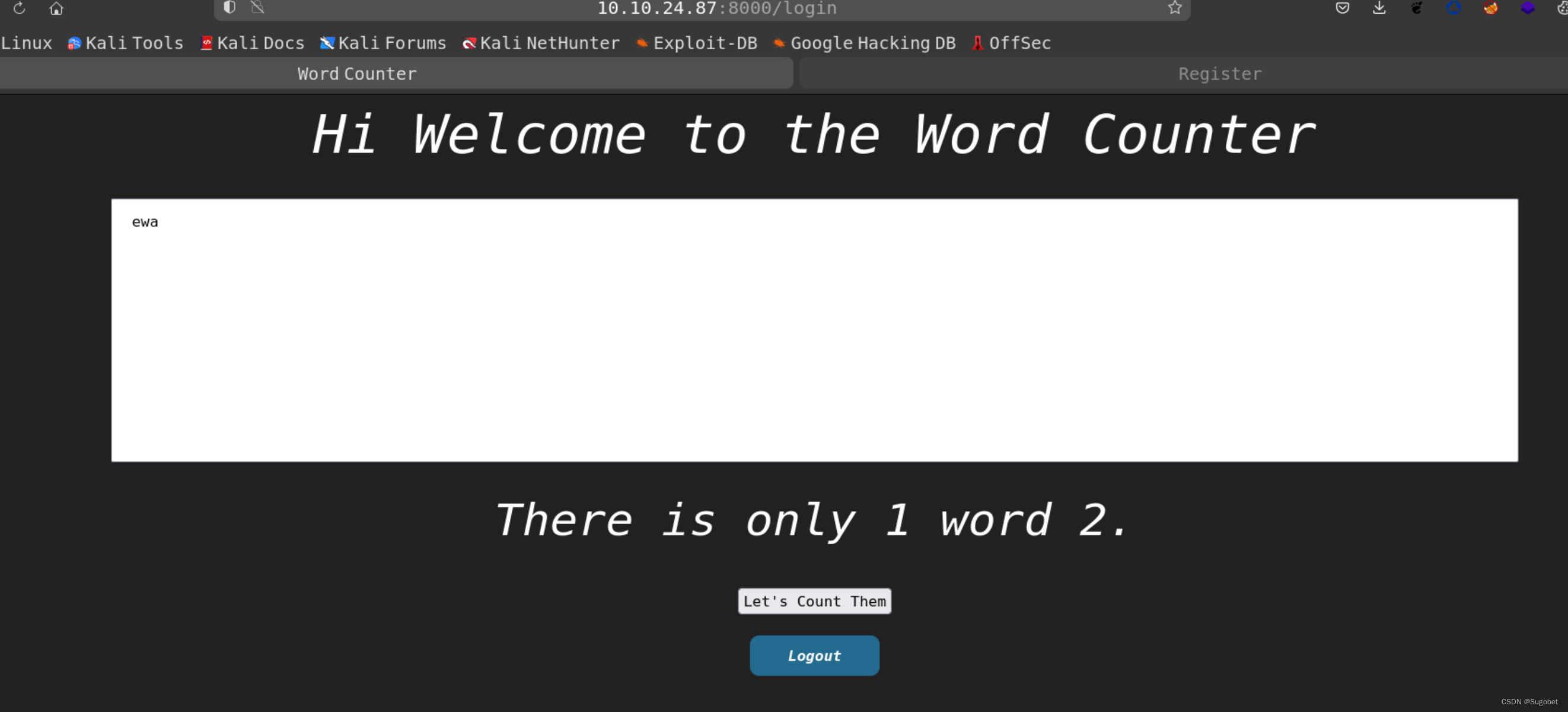Viewport: 1568px width, 712px height.
Task: Open the OffSec bookmark
Action: click(x=1011, y=43)
